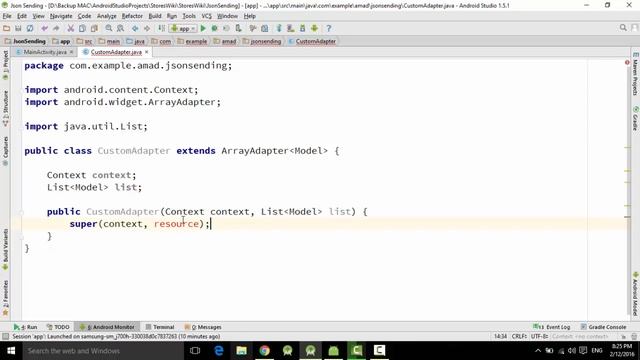The height and width of the screenshot is (360, 640).
Task: Click the error indicator in the editor gutter
Action: pyautogui.click(x=627, y=62)
